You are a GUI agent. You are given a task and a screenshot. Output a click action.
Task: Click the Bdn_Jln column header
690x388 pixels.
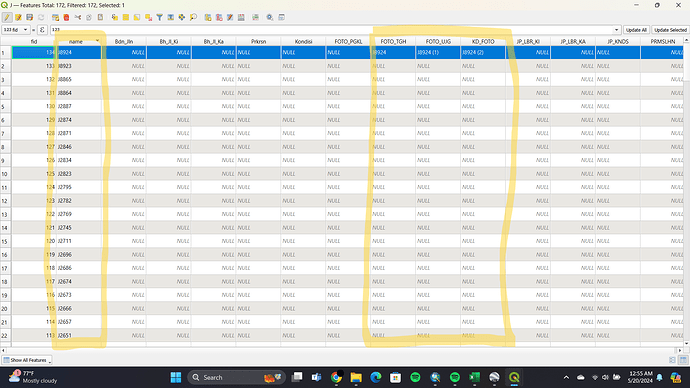point(124,41)
